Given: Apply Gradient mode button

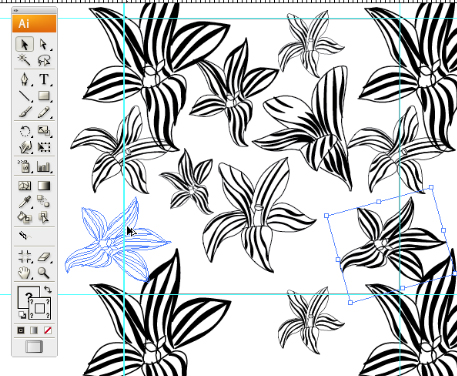Looking at the screenshot, I should 34,330.
